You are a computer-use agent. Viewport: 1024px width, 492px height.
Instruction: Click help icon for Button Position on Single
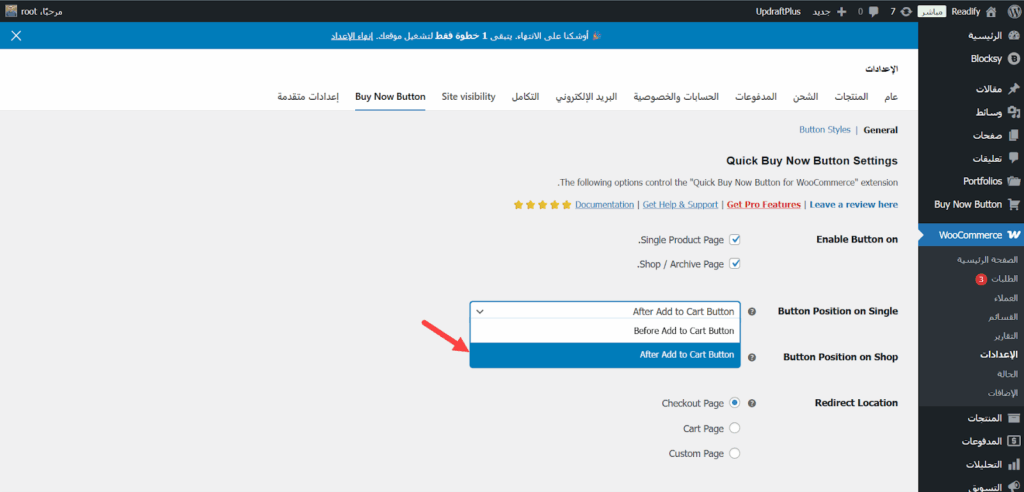pos(752,312)
